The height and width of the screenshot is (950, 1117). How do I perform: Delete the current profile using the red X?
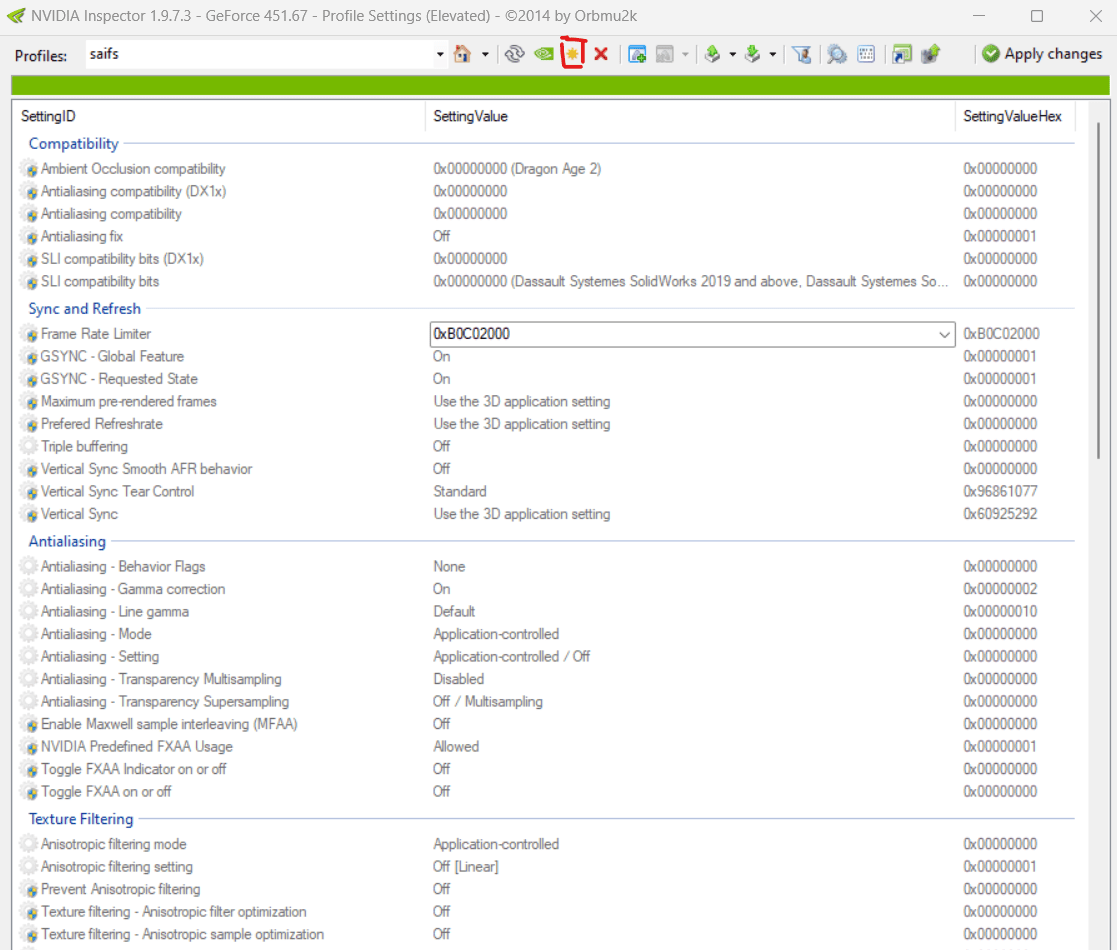point(601,53)
